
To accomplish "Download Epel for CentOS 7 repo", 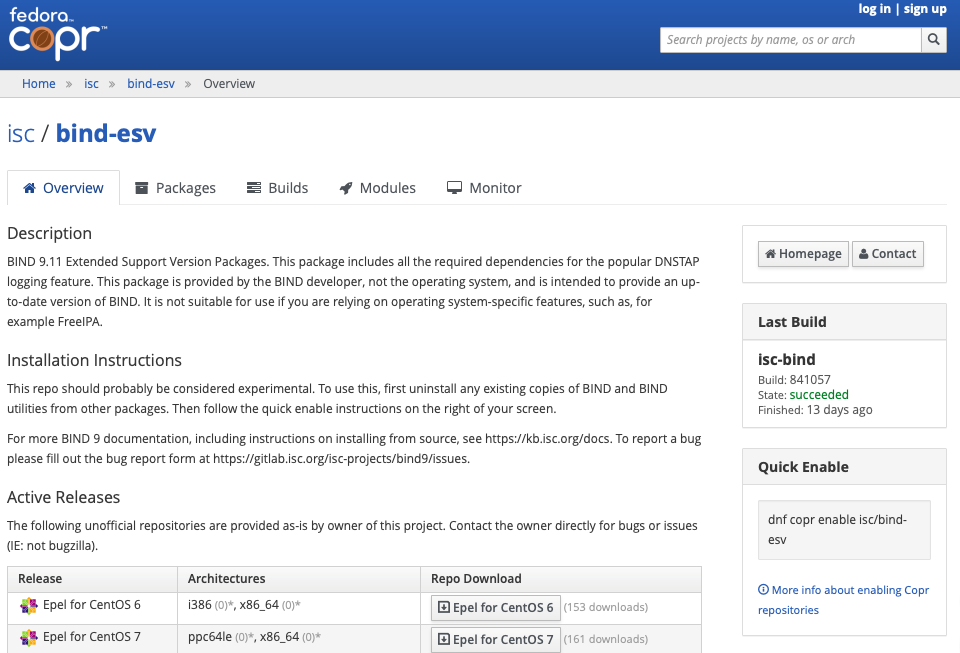I will tap(496, 640).
